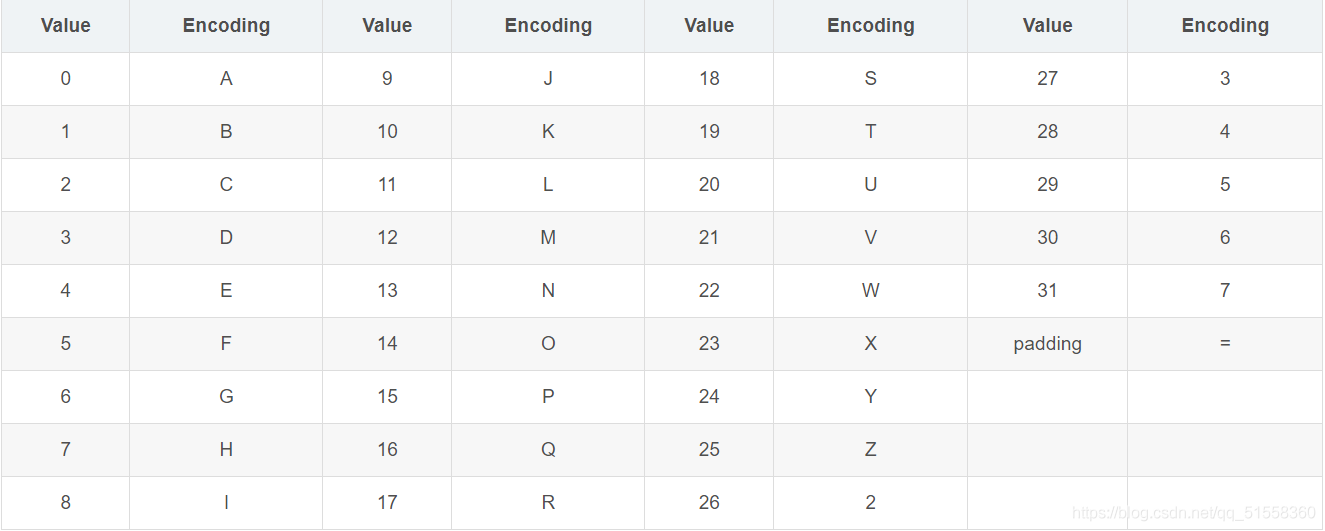The image size is (1325, 531).
Task: Select the cell with value 0
Action: [x=66, y=79]
